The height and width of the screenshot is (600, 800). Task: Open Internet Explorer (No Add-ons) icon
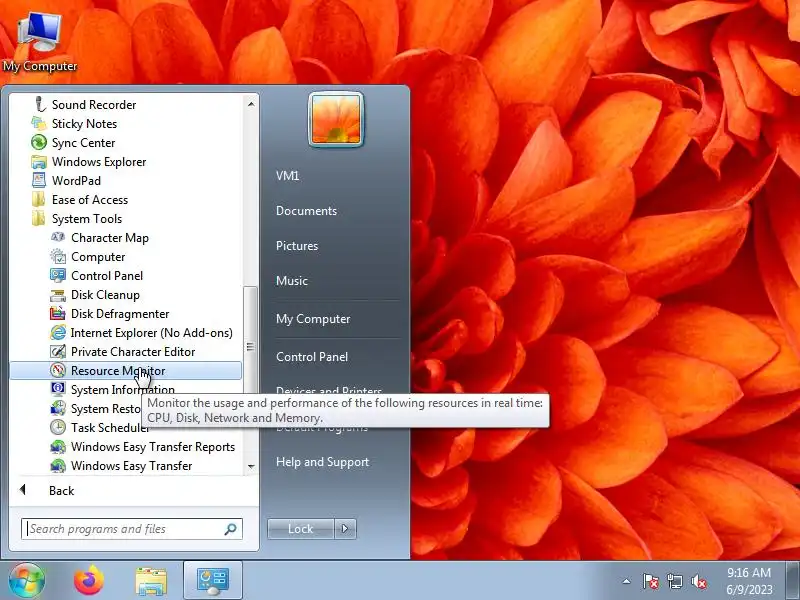tap(58, 333)
